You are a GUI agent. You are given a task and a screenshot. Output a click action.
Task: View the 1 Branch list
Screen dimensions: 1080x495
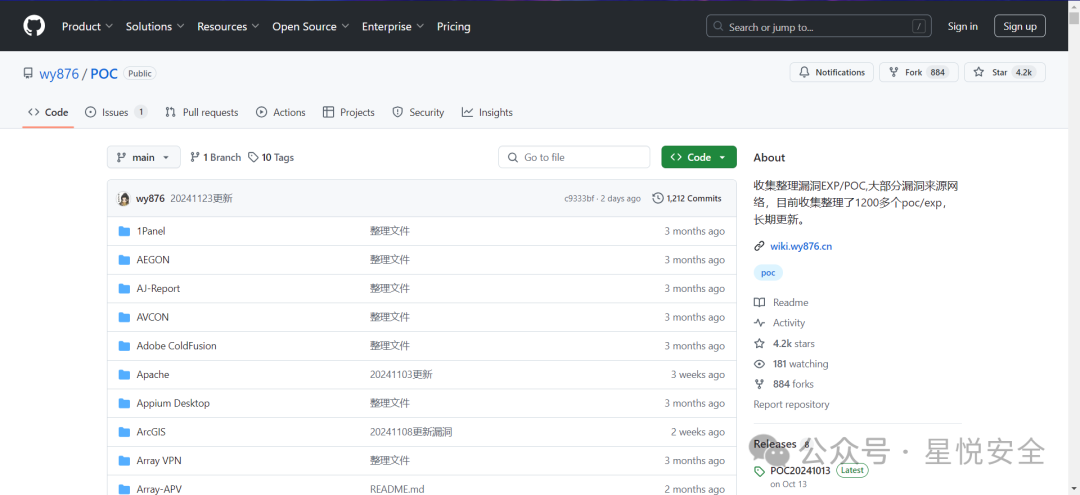click(x=216, y=157)
